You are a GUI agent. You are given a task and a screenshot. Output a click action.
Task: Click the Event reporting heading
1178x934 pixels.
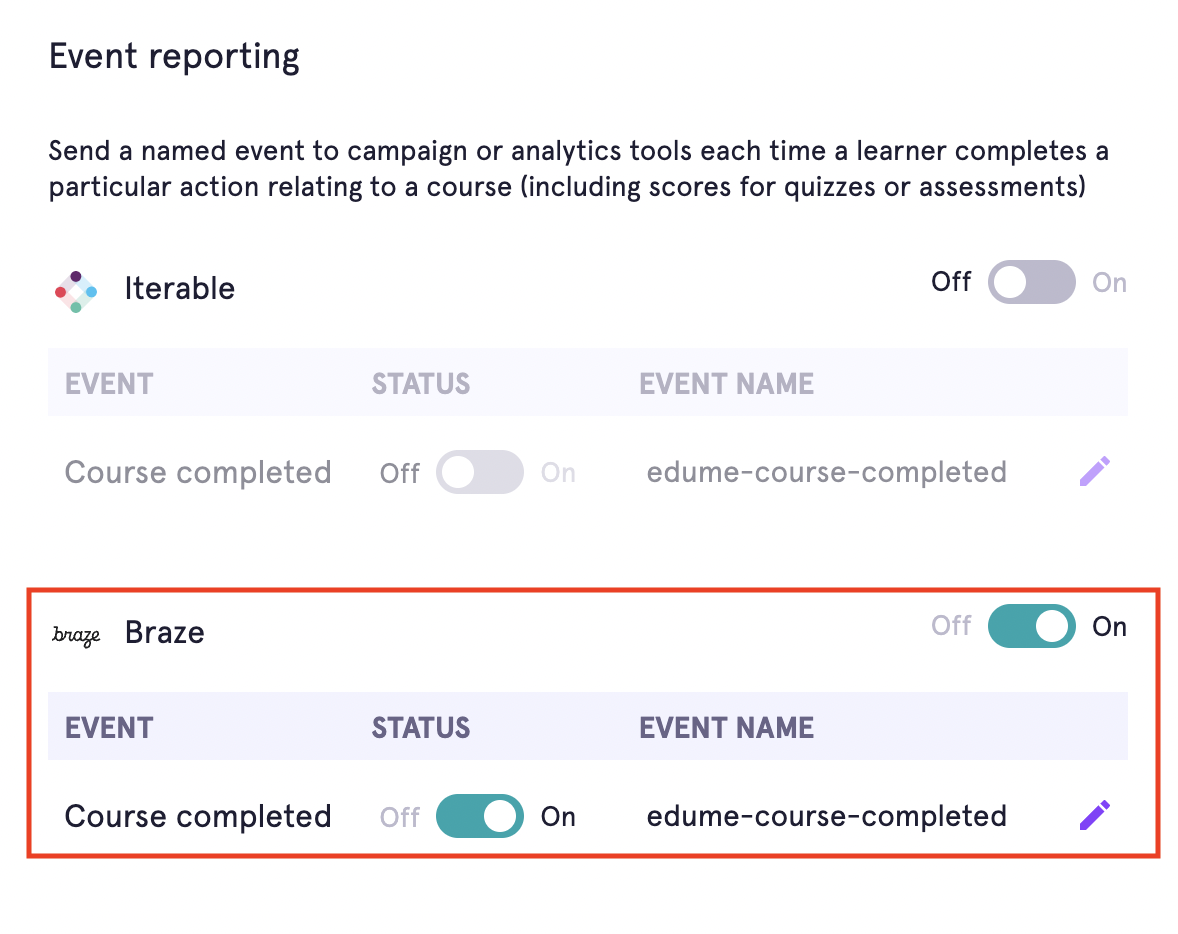point(174,56)
